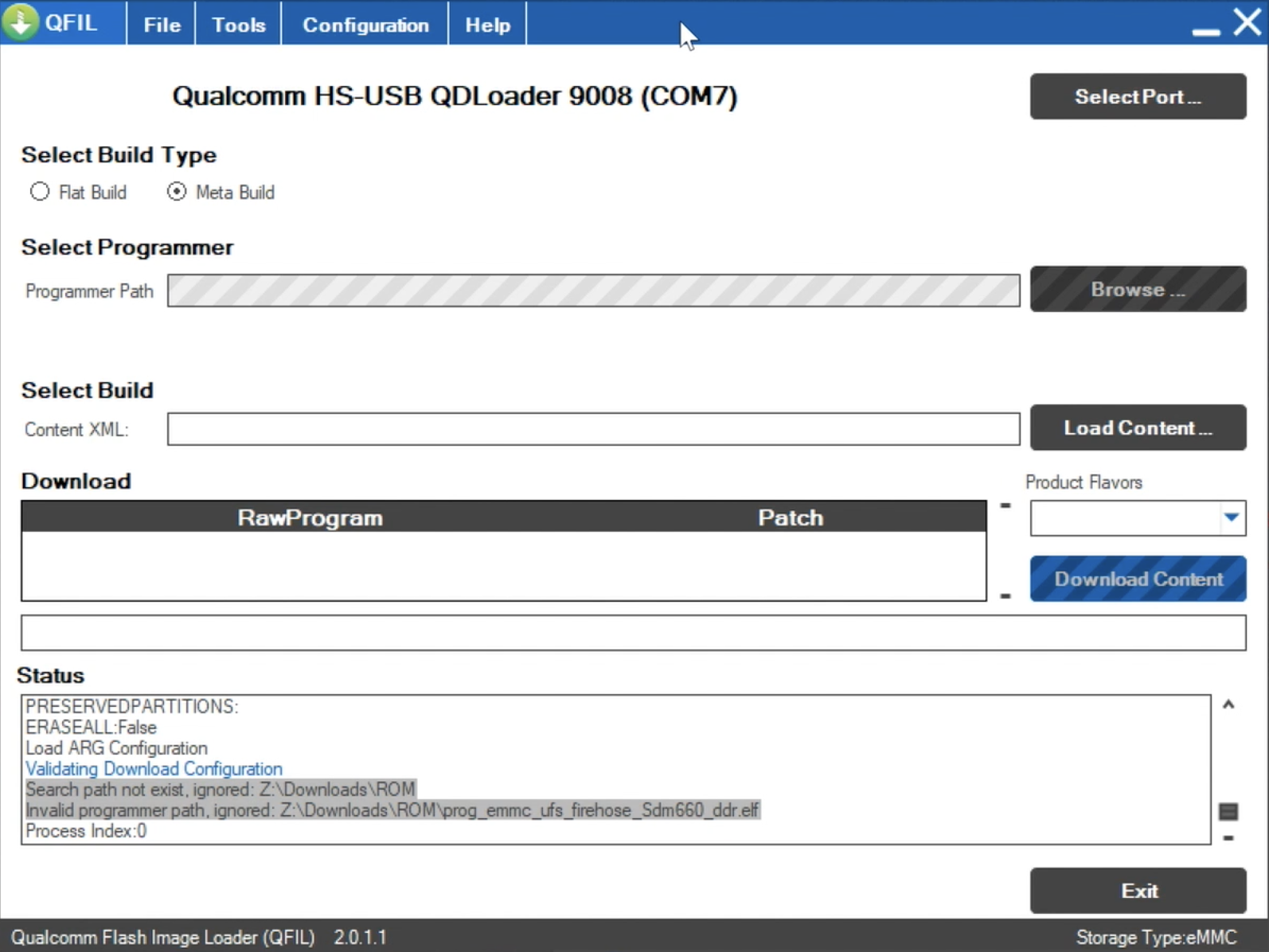This screenshot has height=952, width=1269.
Task: Click the minus icon at bottom of download table
Action: coord(1005,595)
